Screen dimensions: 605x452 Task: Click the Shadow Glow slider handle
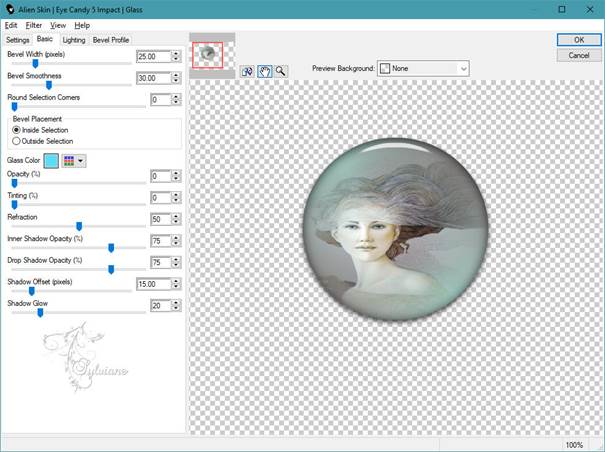click(40, 313)
